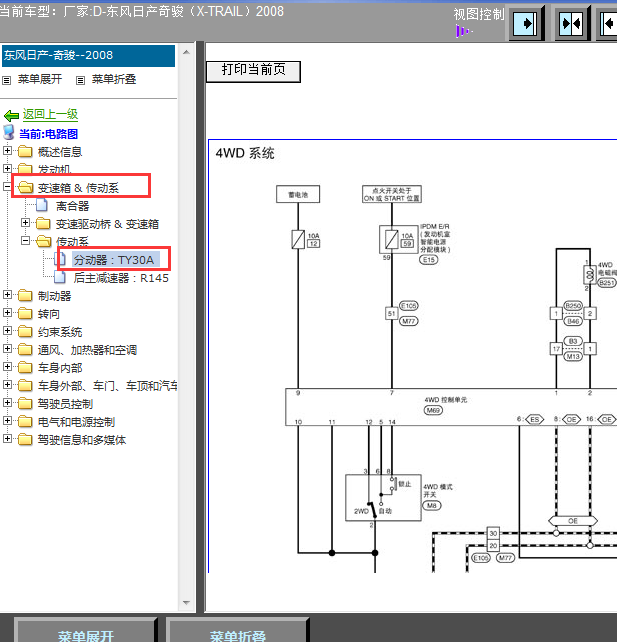Expand the 制动器 folder
Viewport: 617px width, 642px height.
click(7, 294)
